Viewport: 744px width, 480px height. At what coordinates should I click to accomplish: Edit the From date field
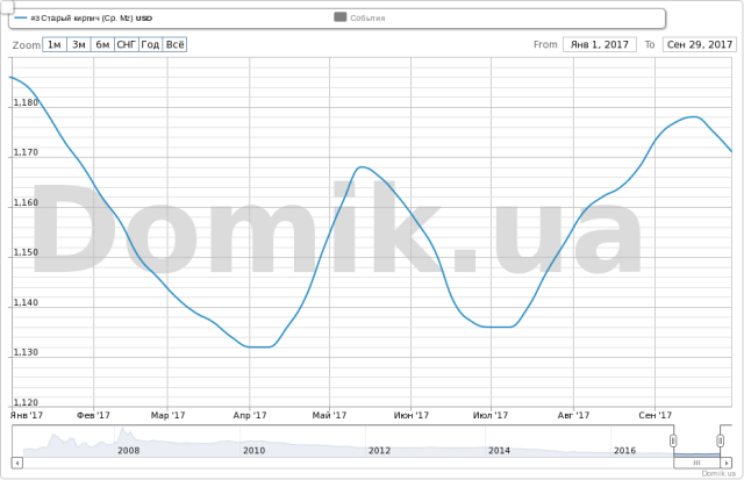(x=599, y=45)
